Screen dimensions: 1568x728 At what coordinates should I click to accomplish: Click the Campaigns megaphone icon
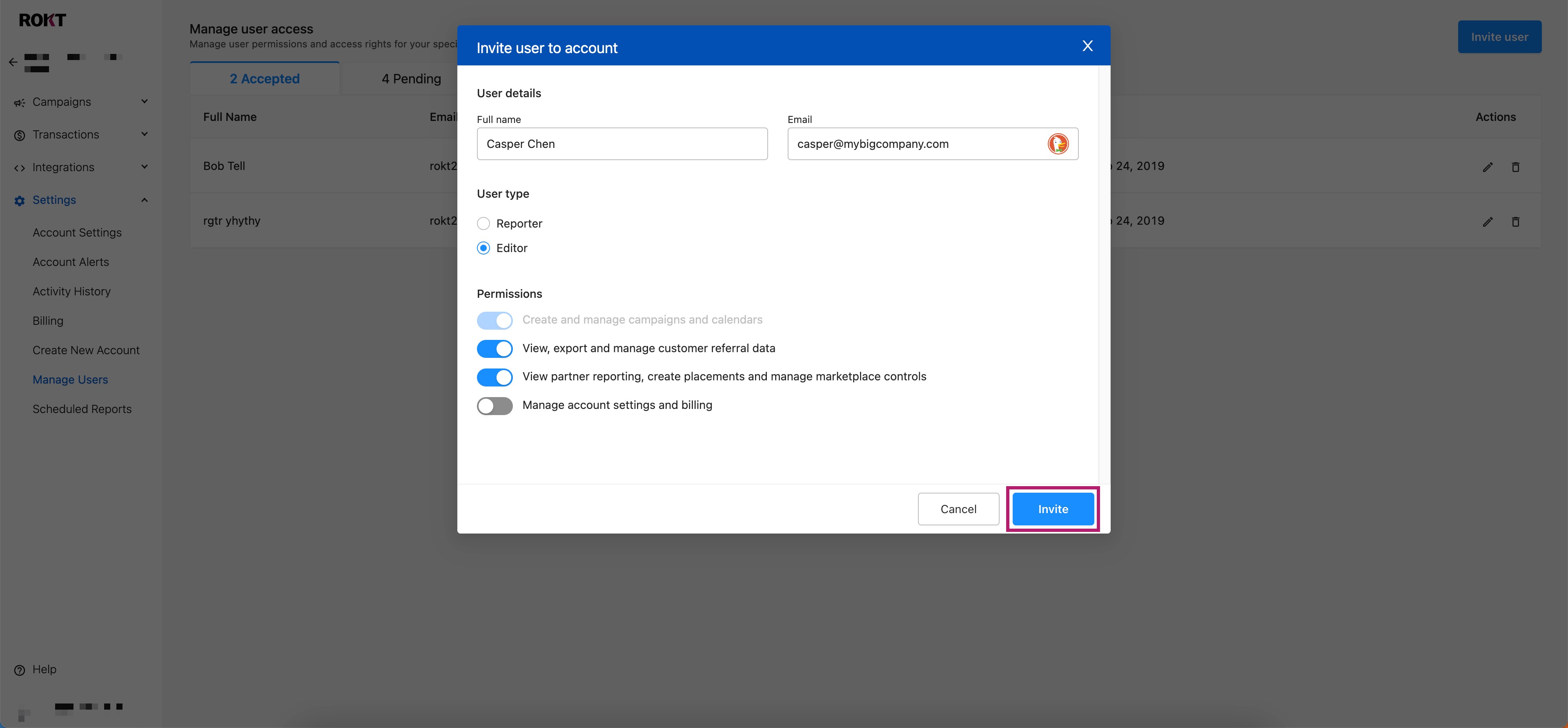(20, 103)
